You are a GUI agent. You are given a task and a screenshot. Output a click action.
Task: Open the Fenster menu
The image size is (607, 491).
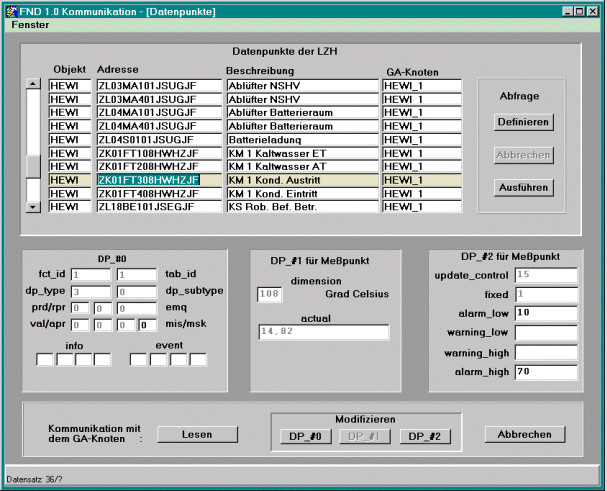click(x=30, y=25)
